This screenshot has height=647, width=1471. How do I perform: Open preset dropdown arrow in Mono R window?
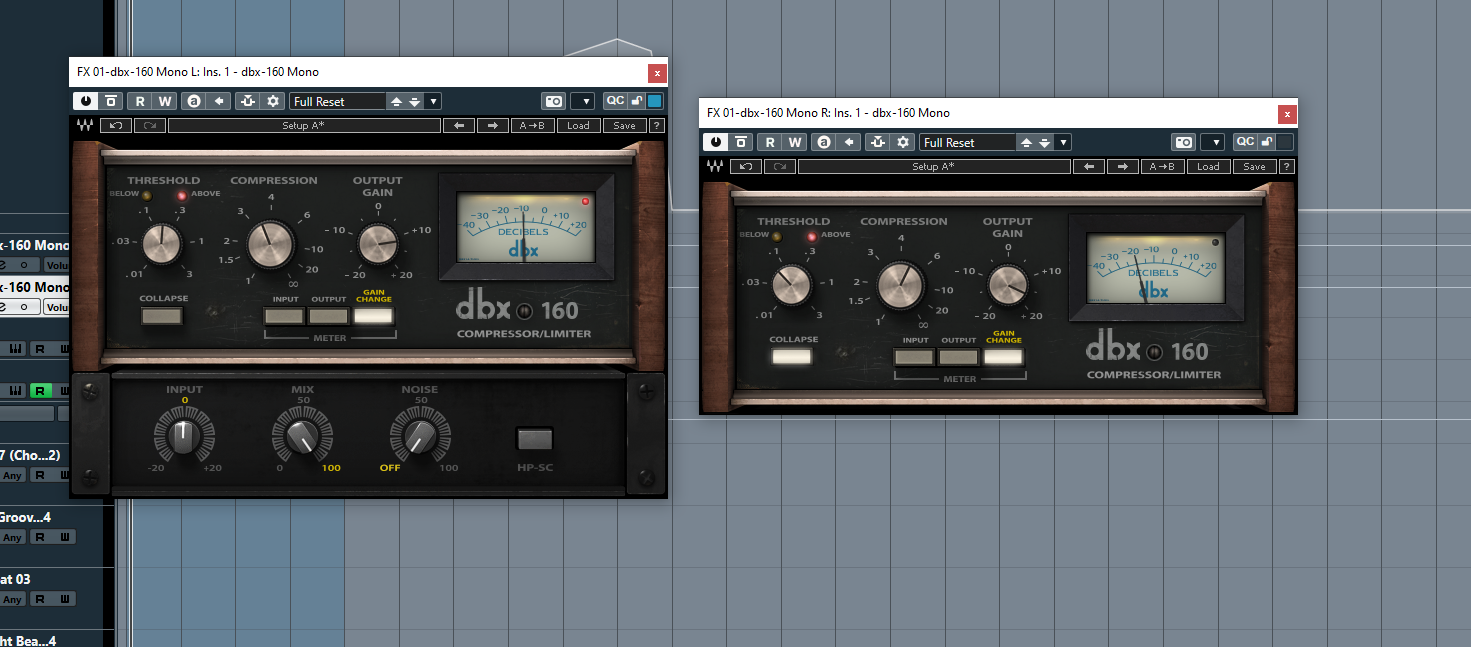(1063, 142)
